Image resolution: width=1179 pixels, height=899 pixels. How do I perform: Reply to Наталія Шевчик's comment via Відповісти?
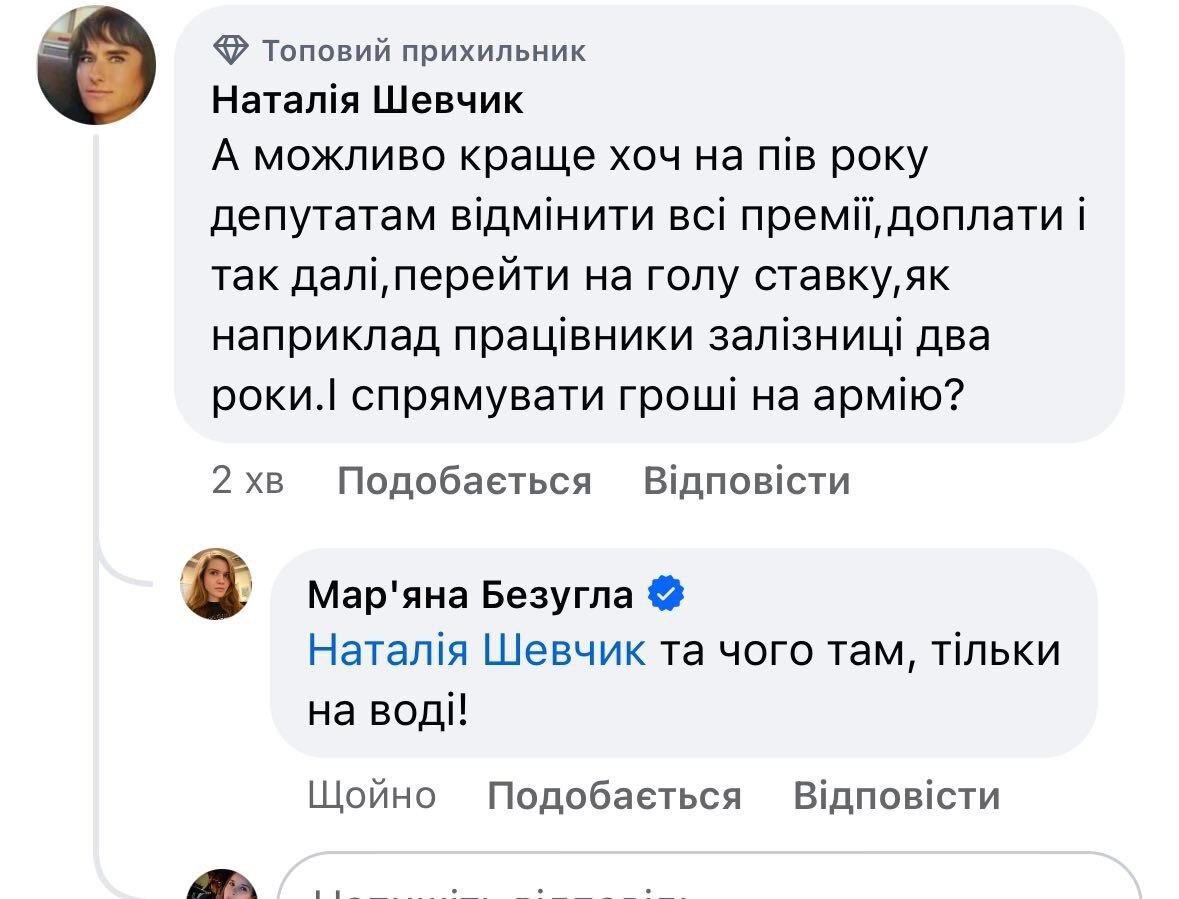coord(746,481)
